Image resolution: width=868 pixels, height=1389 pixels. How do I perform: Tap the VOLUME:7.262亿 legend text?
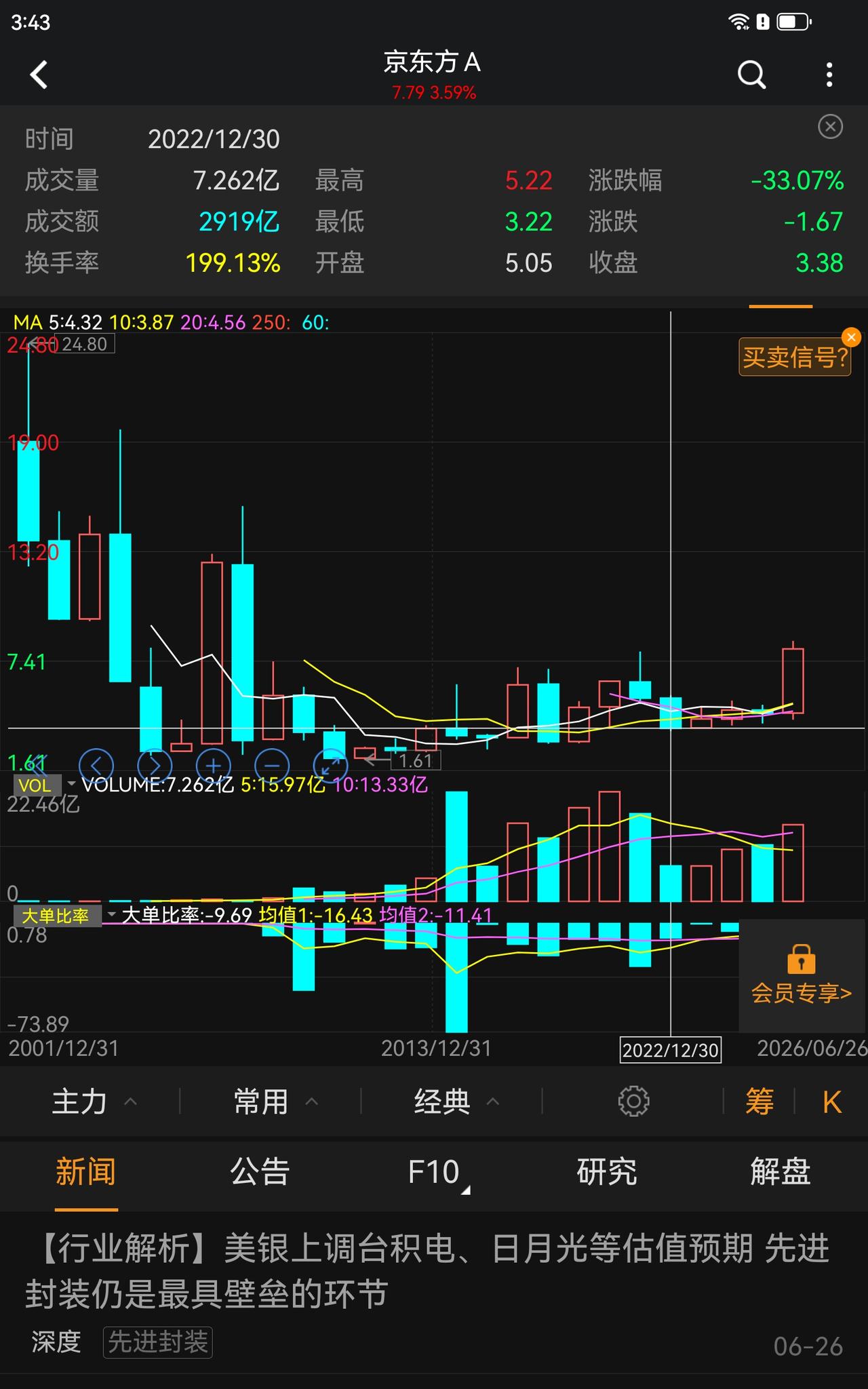click(157, 785)
